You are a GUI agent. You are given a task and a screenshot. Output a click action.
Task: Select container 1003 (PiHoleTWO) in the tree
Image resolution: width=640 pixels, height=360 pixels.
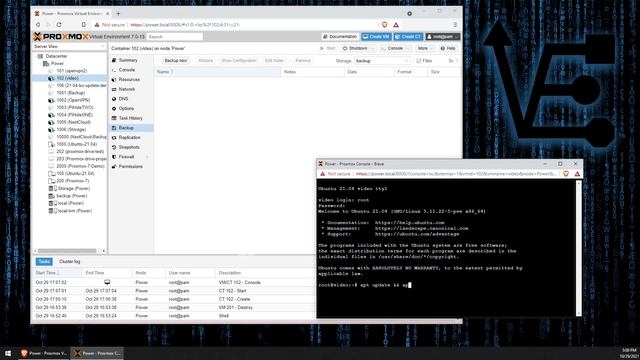pos(75,107)
